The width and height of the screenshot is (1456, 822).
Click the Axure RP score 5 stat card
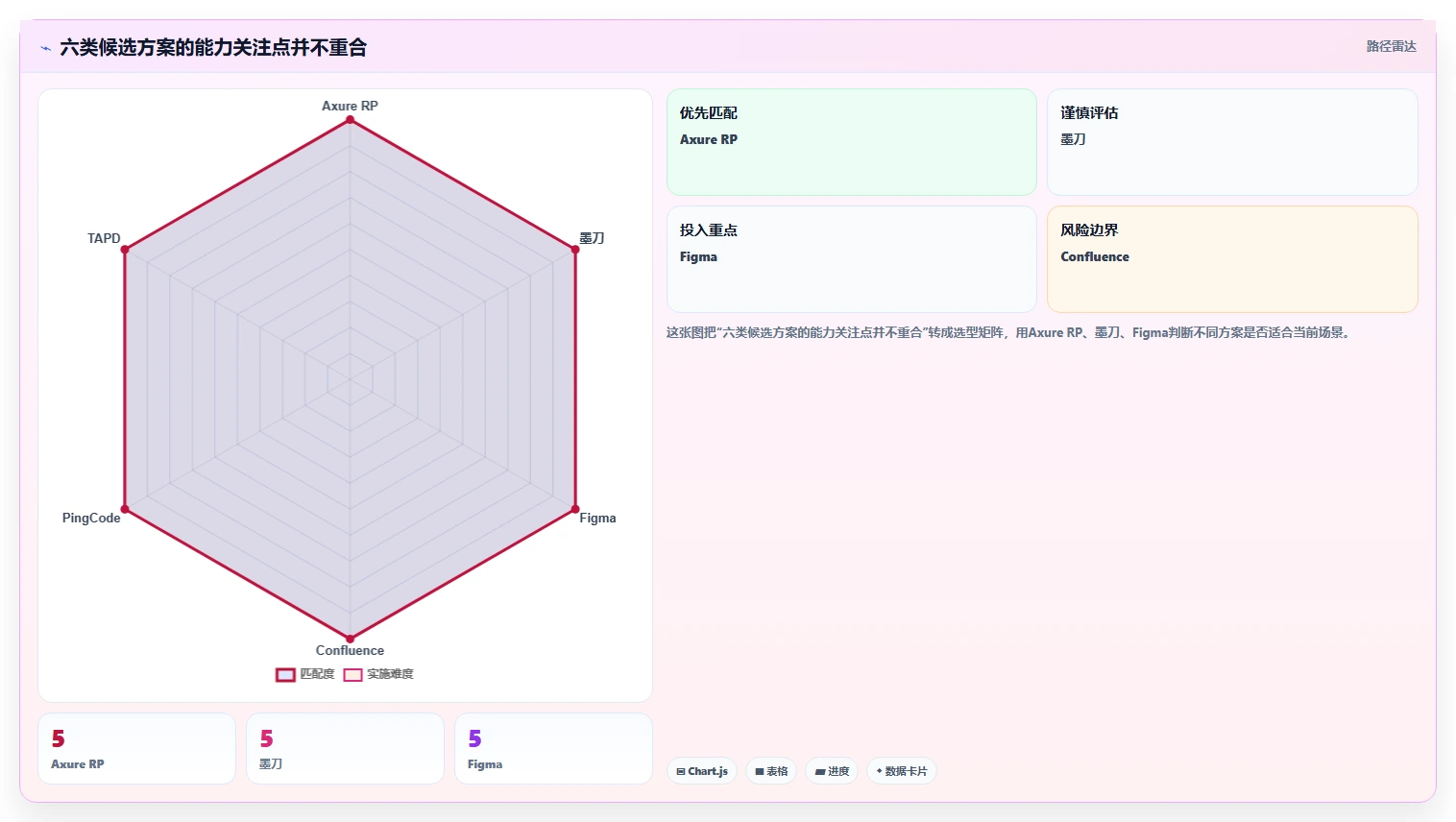pyautogui.click(x=136, y=748)
